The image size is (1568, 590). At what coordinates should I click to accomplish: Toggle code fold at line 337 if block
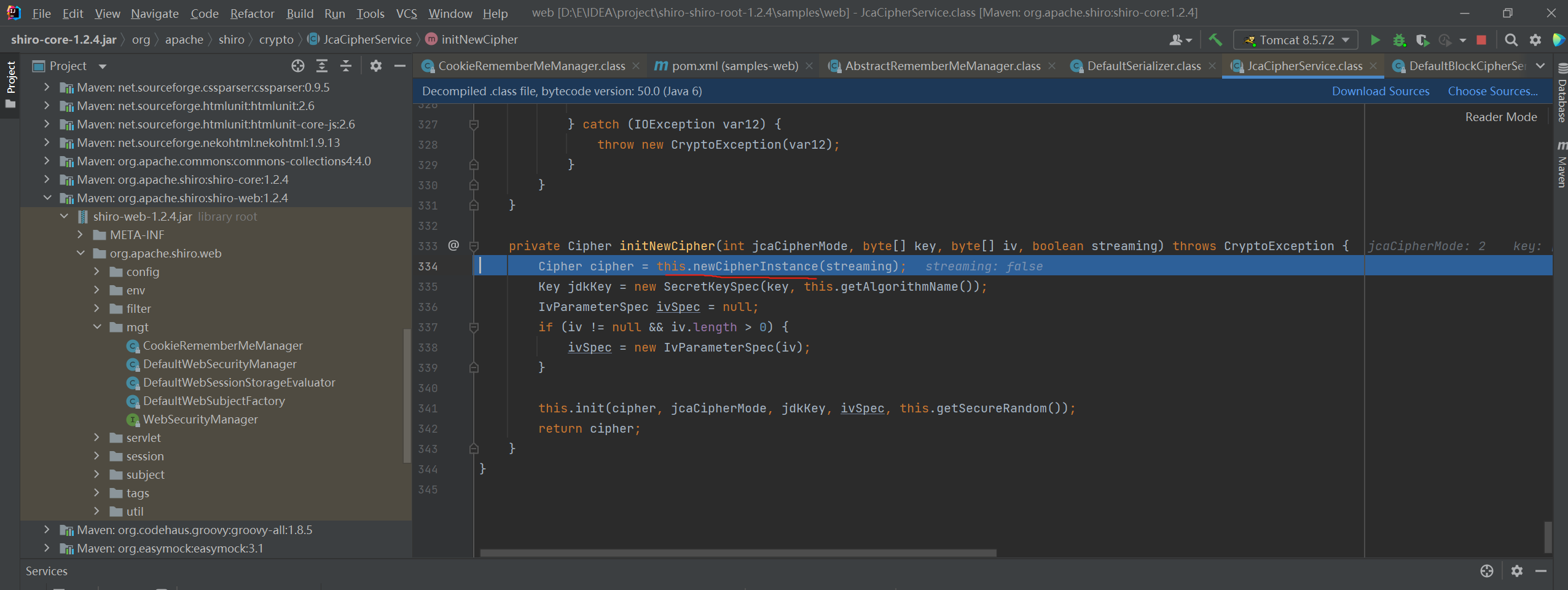474,327
